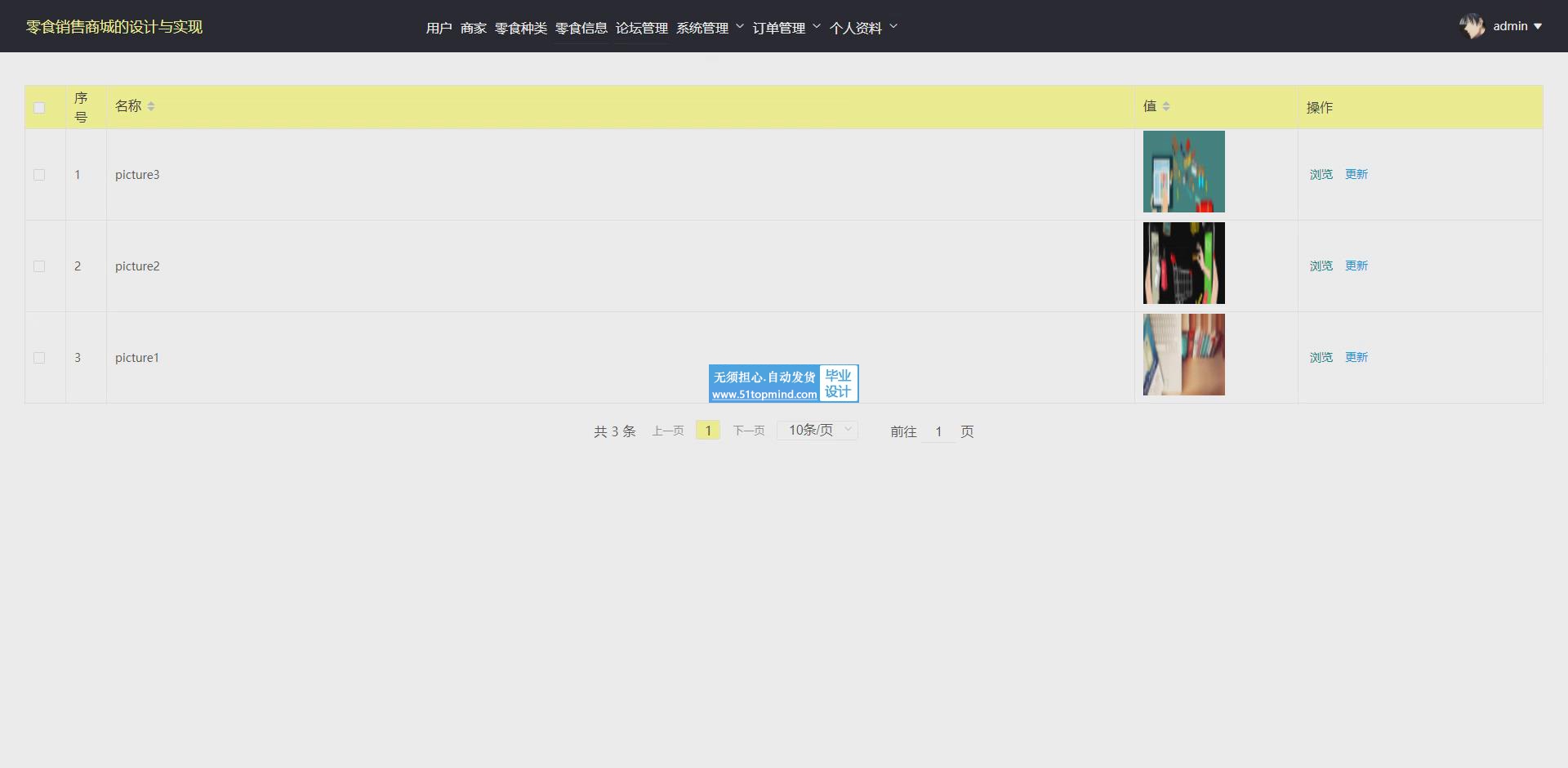Check the picture2 row checkbox
The height and width of the screenshot is (768, 1568).
pyautogui.click(x=39, y=266)
